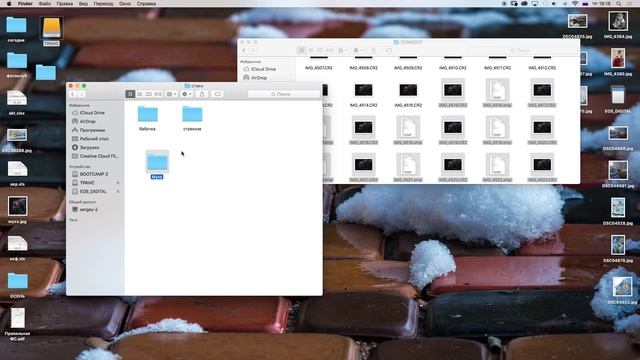The width and height of the screenshot is (640, 360).
Task: Open the Файл menu
Action: coord(44,4)
